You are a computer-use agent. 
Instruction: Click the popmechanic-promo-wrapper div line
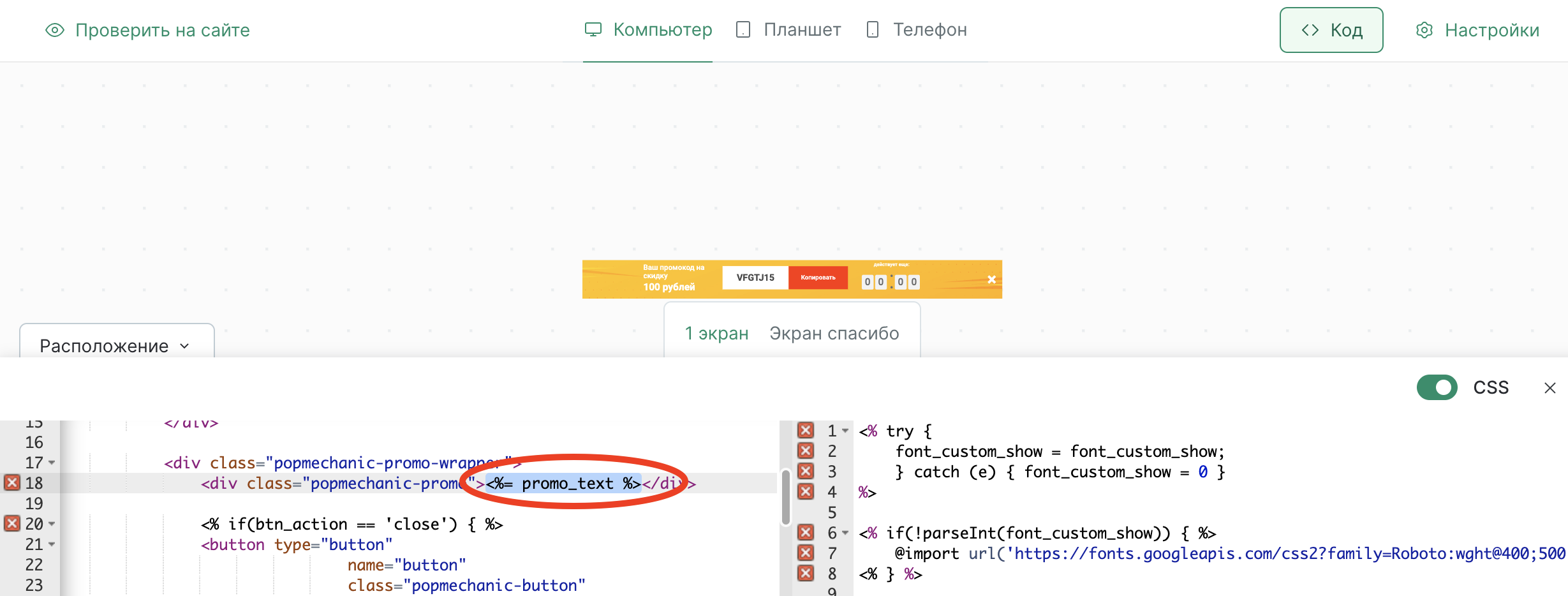pos(343,463)
